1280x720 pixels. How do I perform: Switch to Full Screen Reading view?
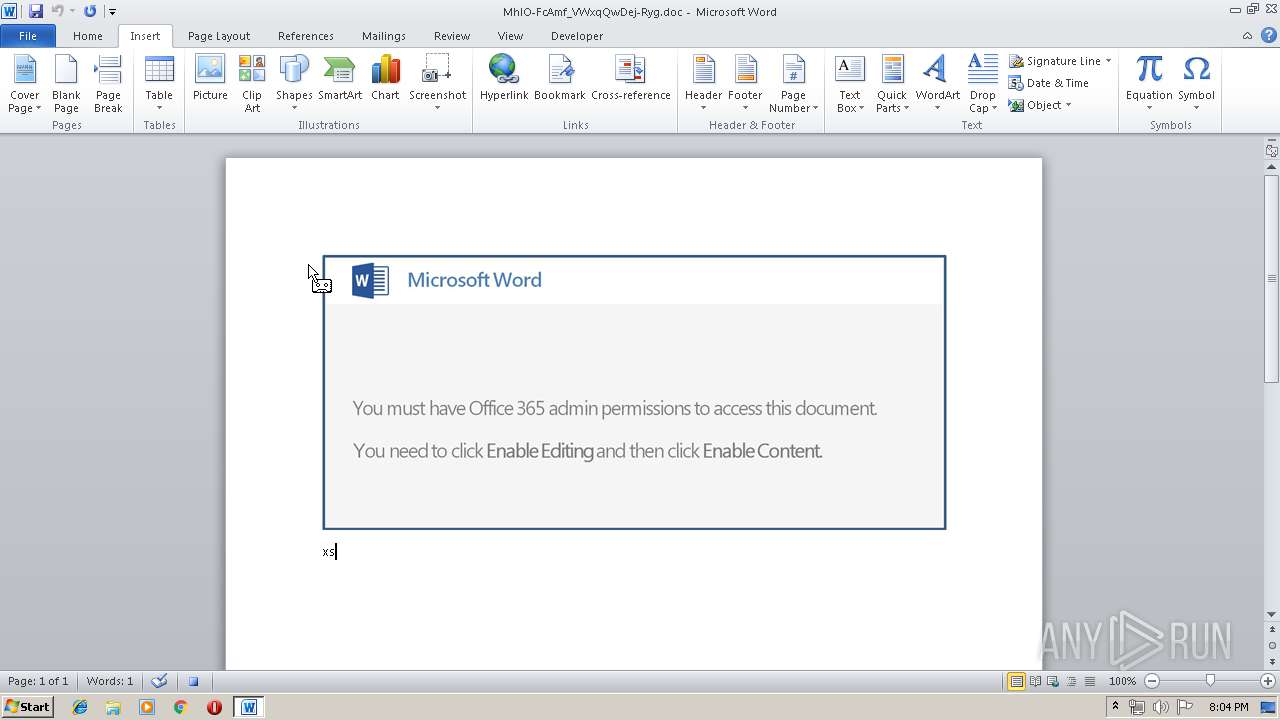[x=1035, y=681]
